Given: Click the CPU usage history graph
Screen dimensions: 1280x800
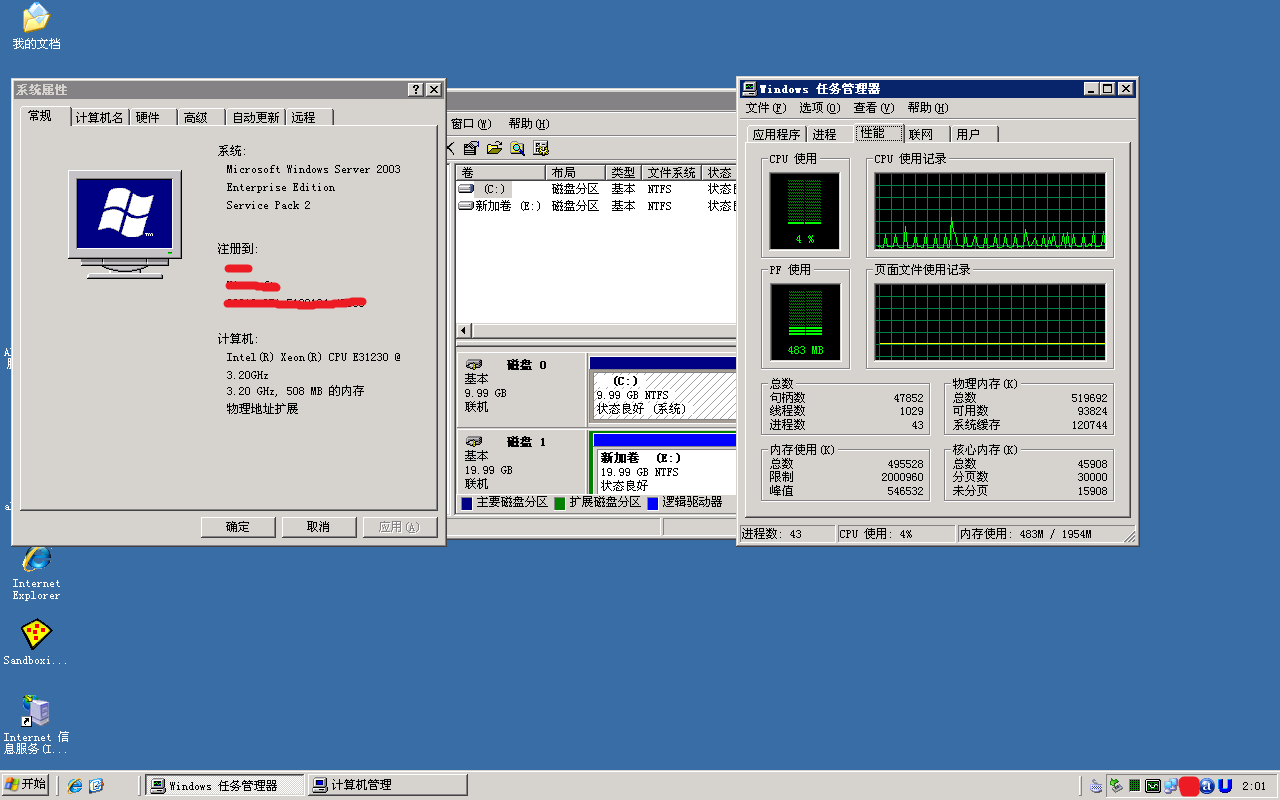Looking at the screenshot, I should [990, 210].
